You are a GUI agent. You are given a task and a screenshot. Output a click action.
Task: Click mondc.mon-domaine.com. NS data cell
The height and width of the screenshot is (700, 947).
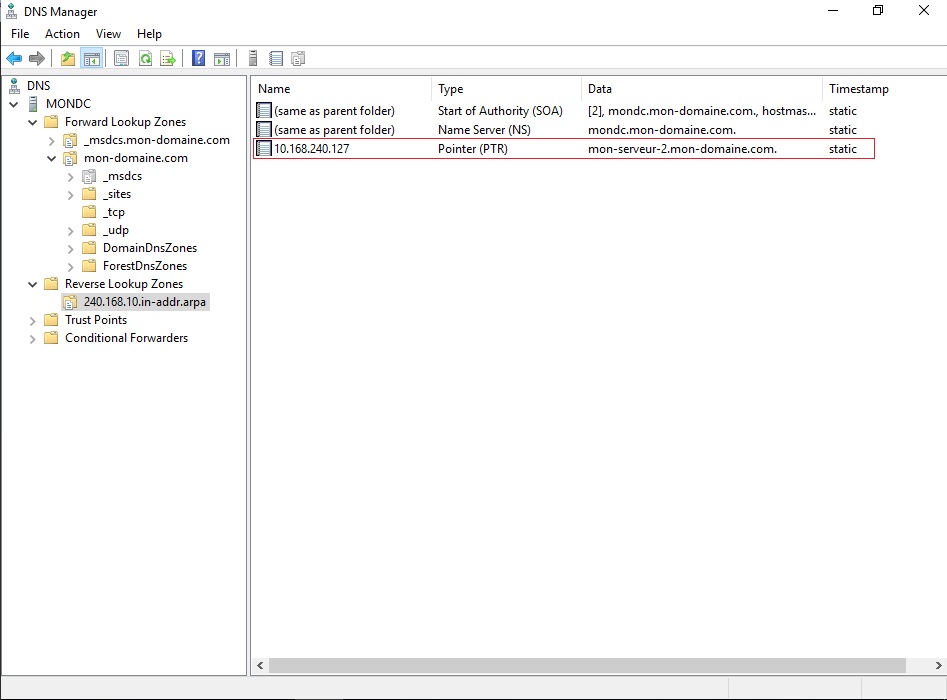point(662,129)
